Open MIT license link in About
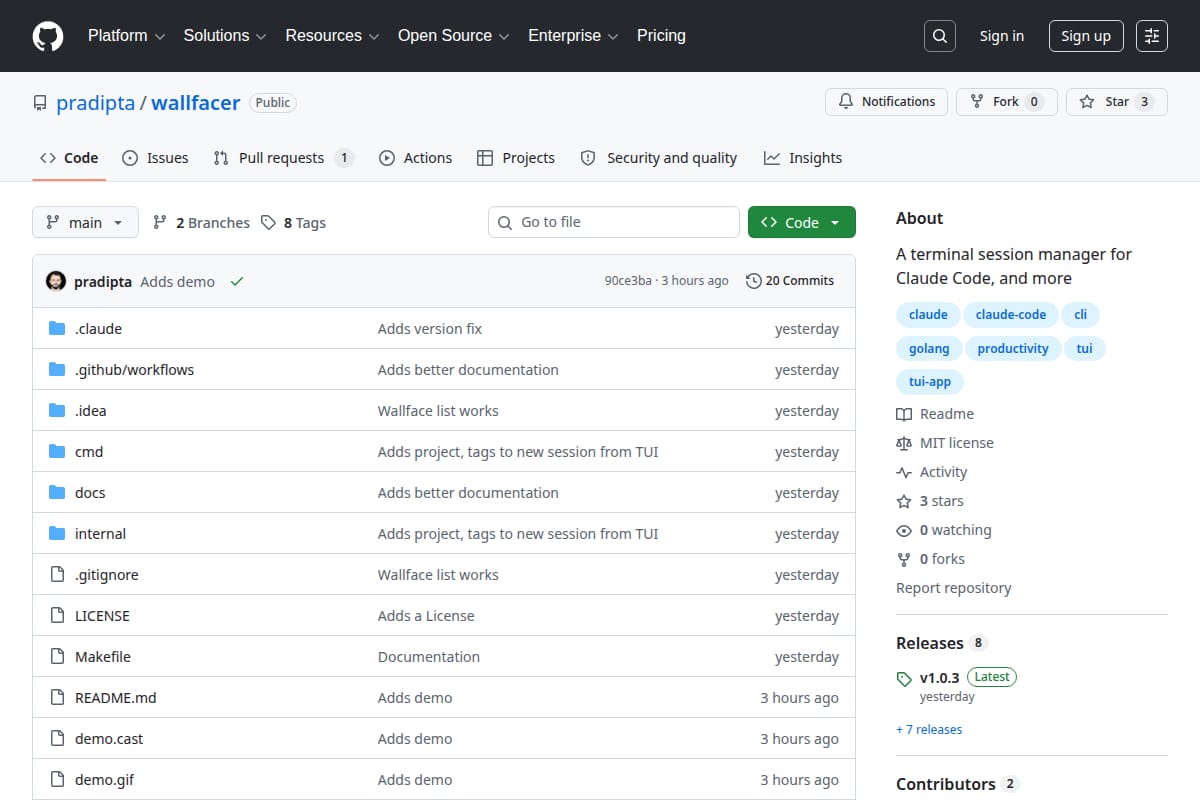The width and height of the screenshot is (1200, 800). [x=945, y=443]
